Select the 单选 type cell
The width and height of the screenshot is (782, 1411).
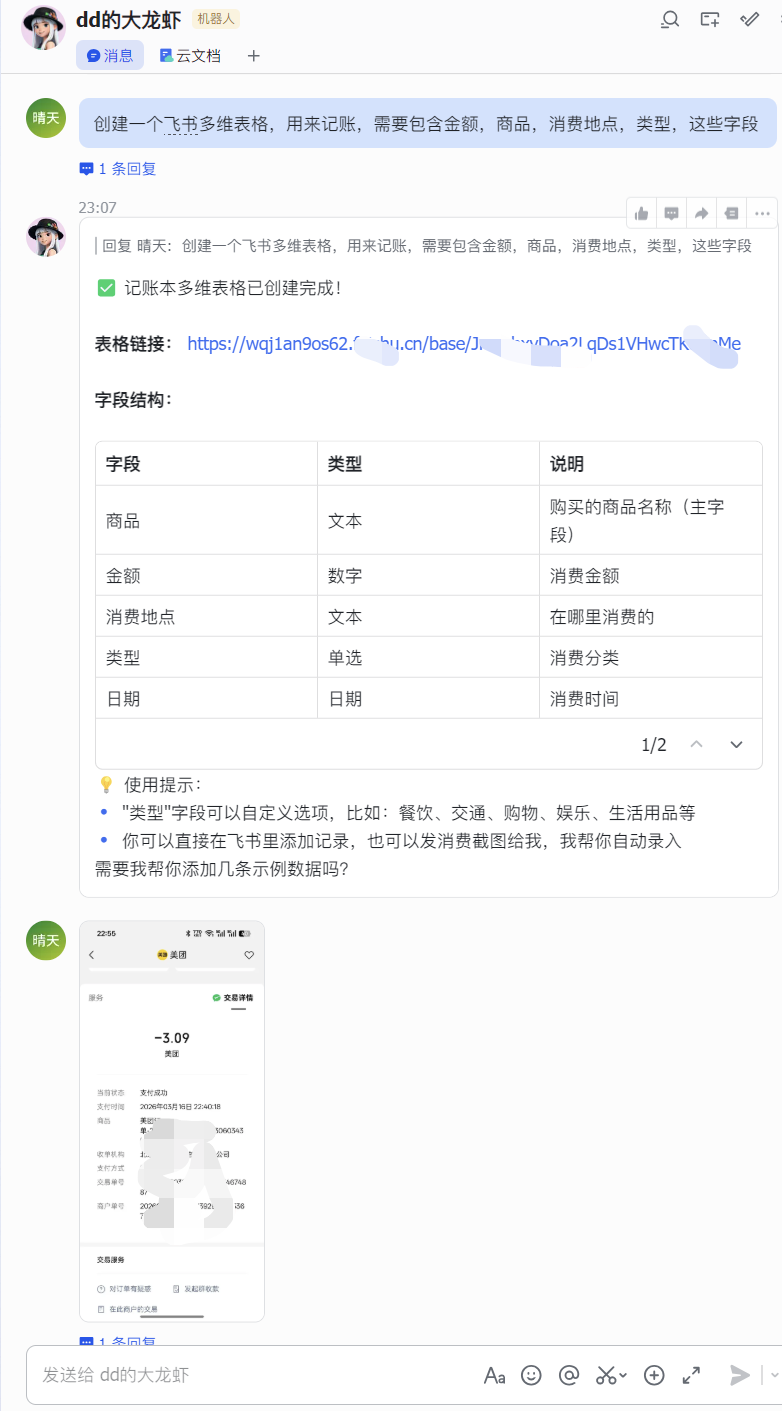coord(428,658)
